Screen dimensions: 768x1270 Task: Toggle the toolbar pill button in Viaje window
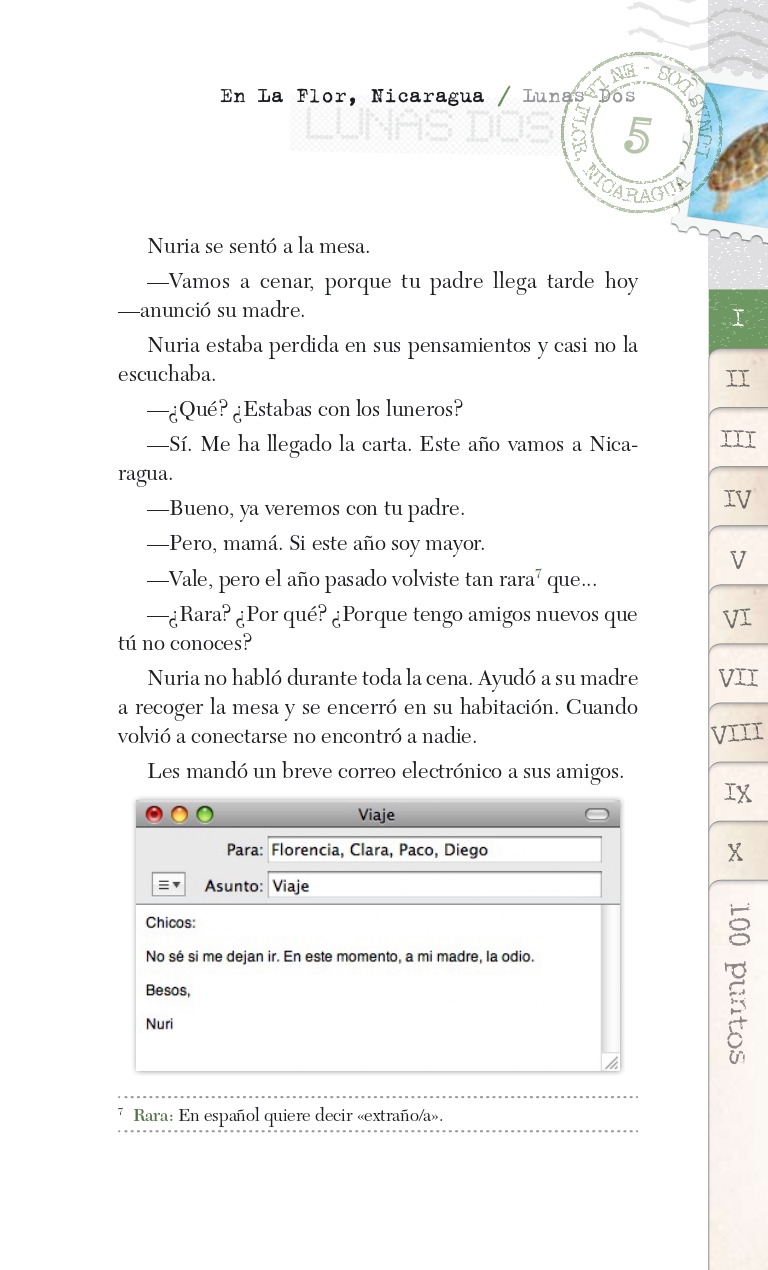tap(597, 815)
